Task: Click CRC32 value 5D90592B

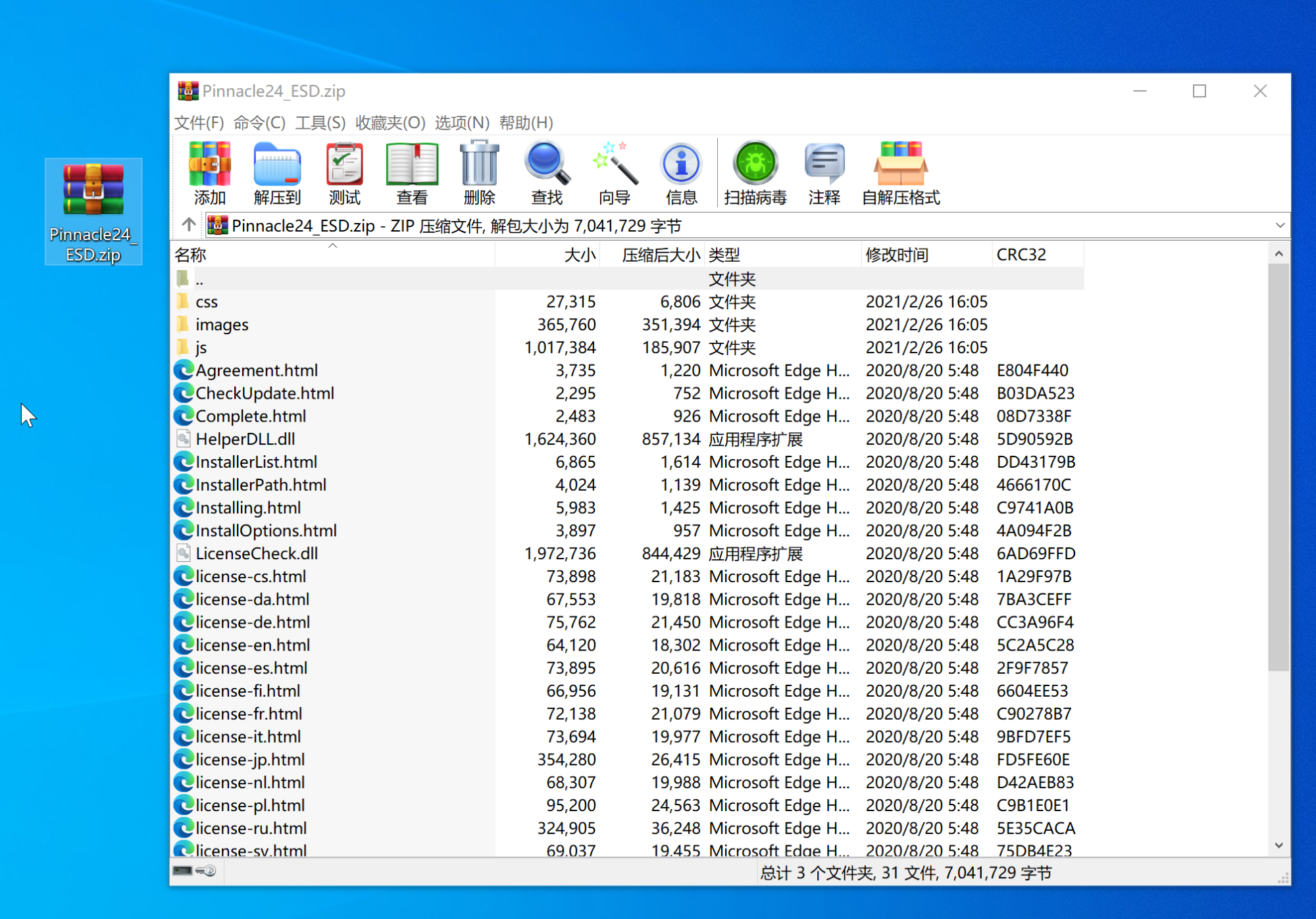Action: point(1034,439)
